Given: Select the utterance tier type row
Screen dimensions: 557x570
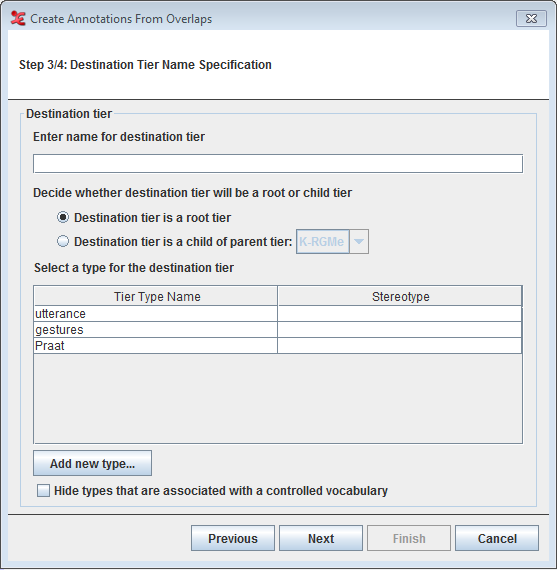Looking at the screenshot, I should click(278, 314).
